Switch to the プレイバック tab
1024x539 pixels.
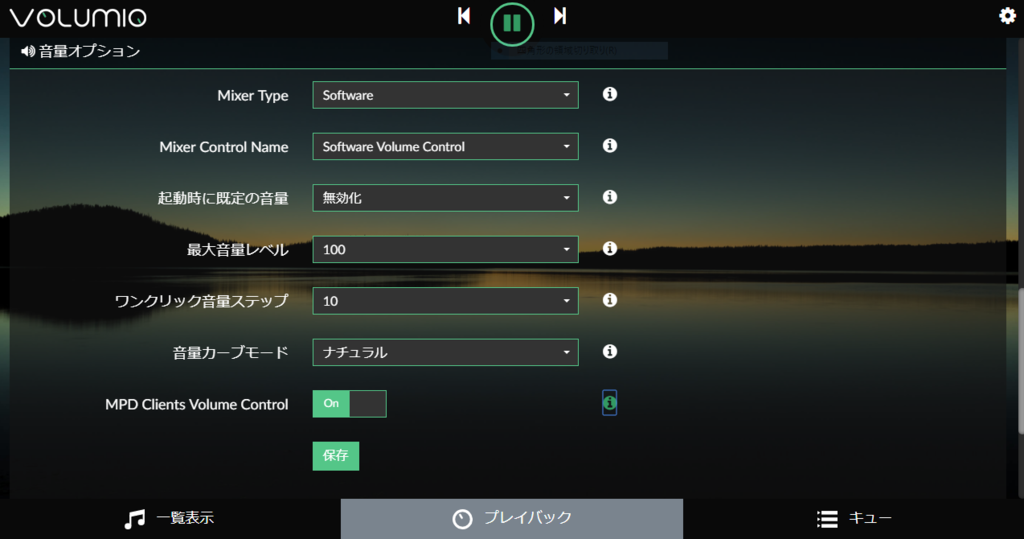click(x=512, y=519)
